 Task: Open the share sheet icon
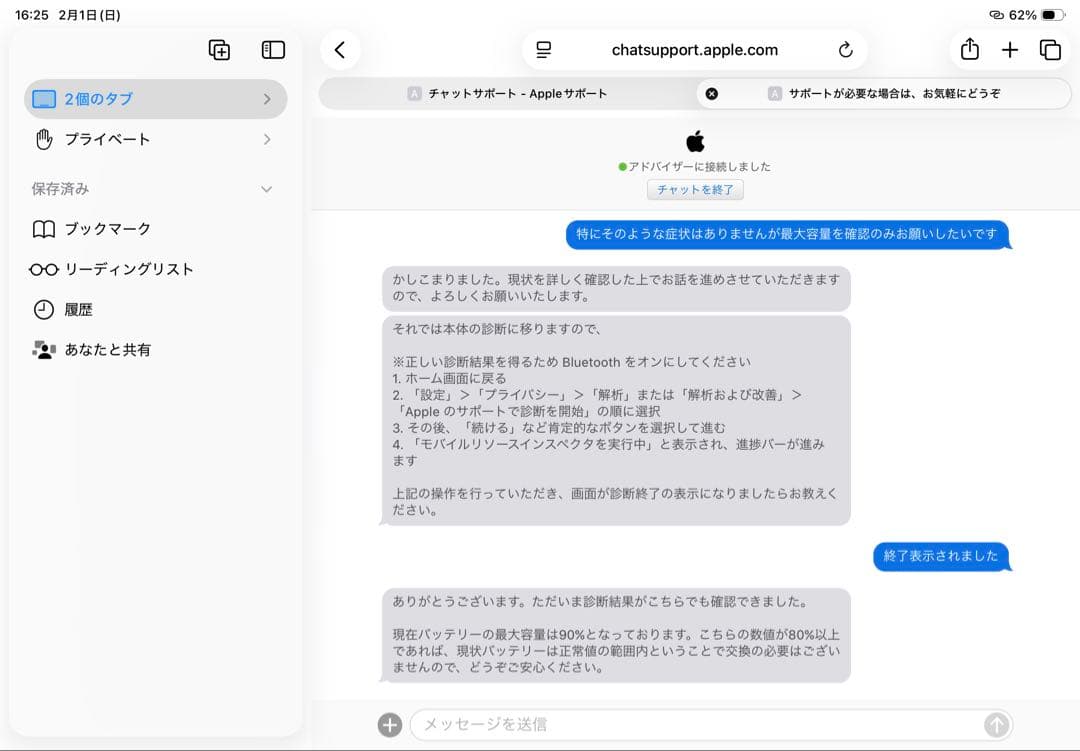coord(968,49)
